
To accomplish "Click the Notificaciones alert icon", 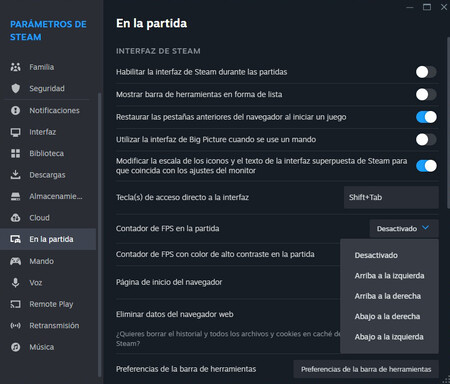I will pyautogui.click(x=15, y=110).
